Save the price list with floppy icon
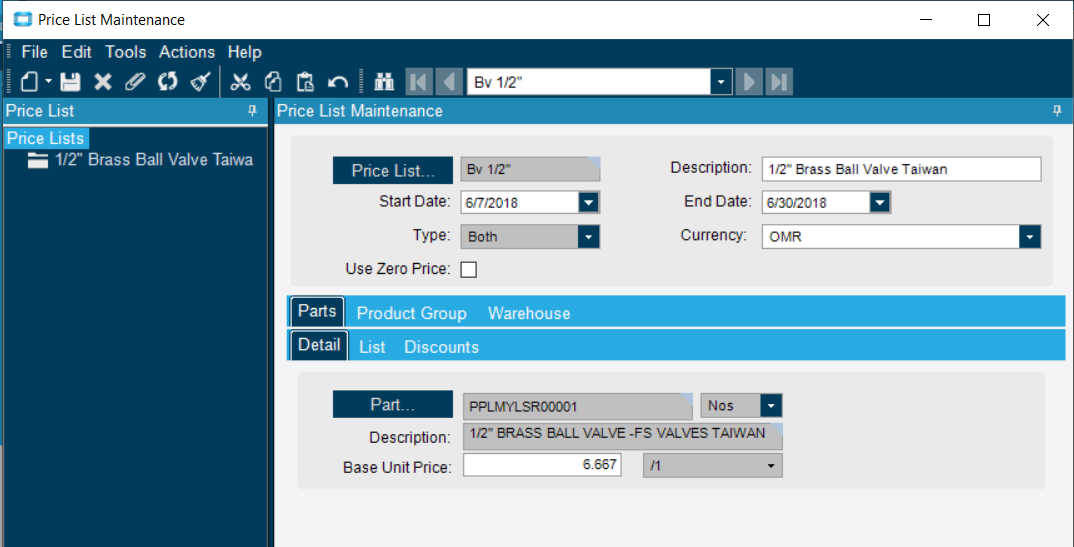The width and height of the screenshot is (1074, 547). click(71, 83)
